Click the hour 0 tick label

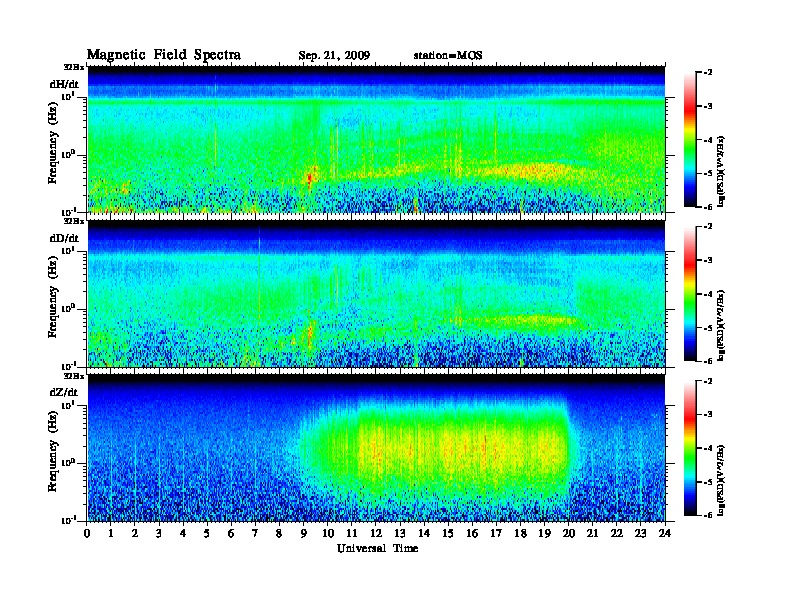(87, 534)
